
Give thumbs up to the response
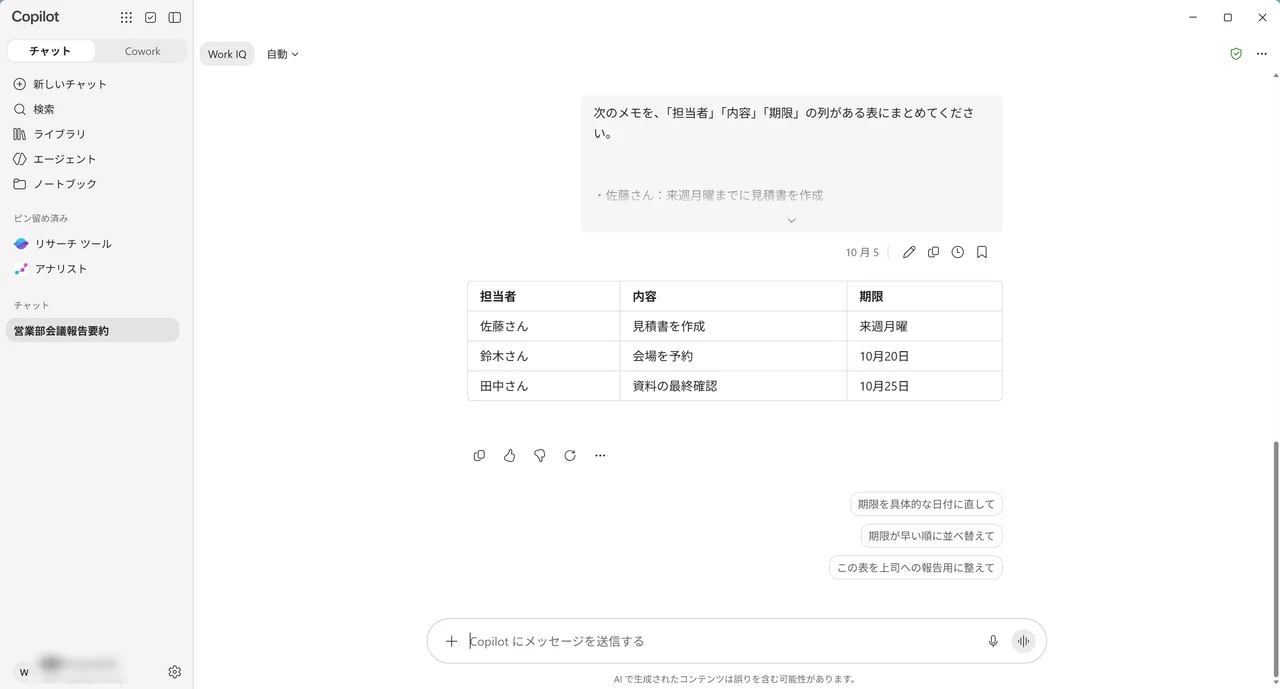[x=509, y=455]
